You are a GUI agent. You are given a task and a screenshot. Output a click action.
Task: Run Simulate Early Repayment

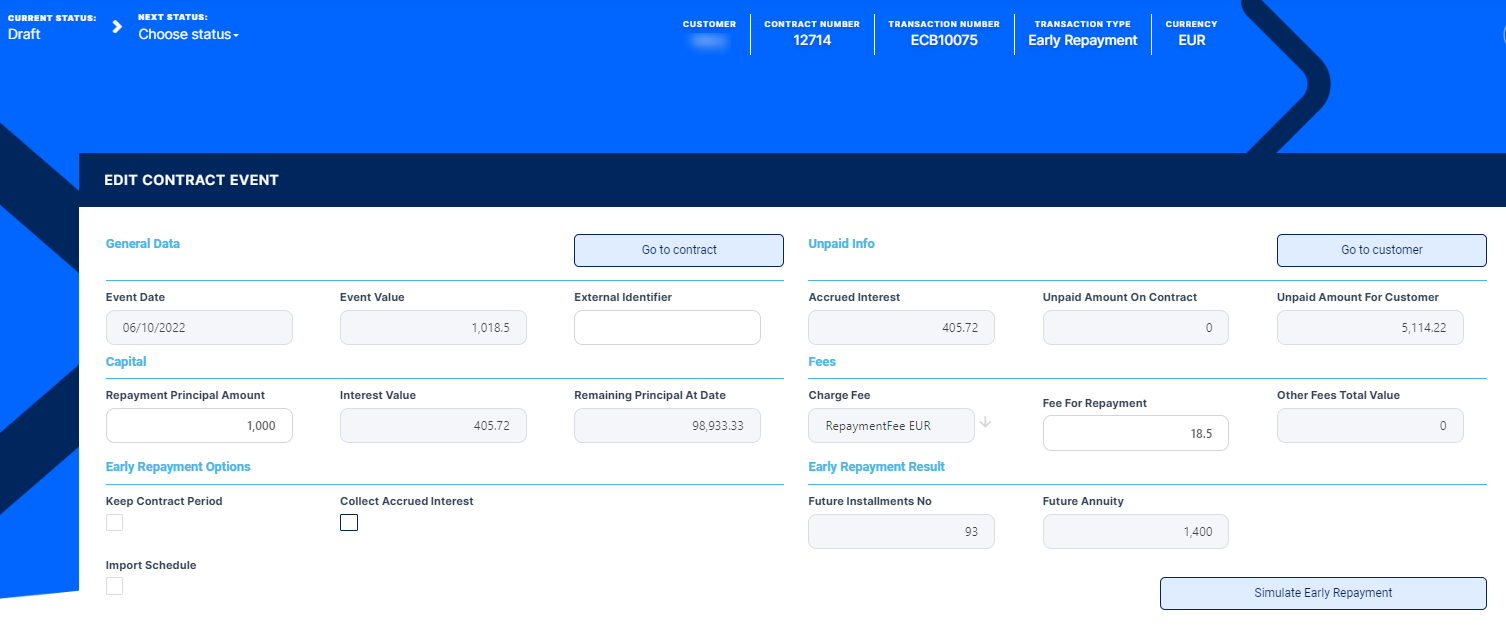tap(1323, 593)
